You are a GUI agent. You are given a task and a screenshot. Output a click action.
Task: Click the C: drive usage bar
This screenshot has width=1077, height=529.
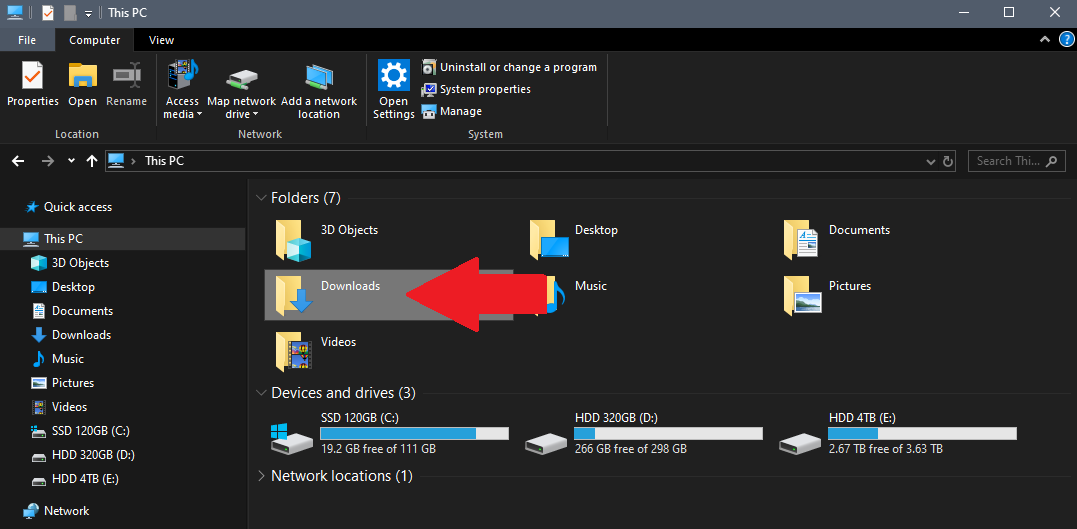414,434
